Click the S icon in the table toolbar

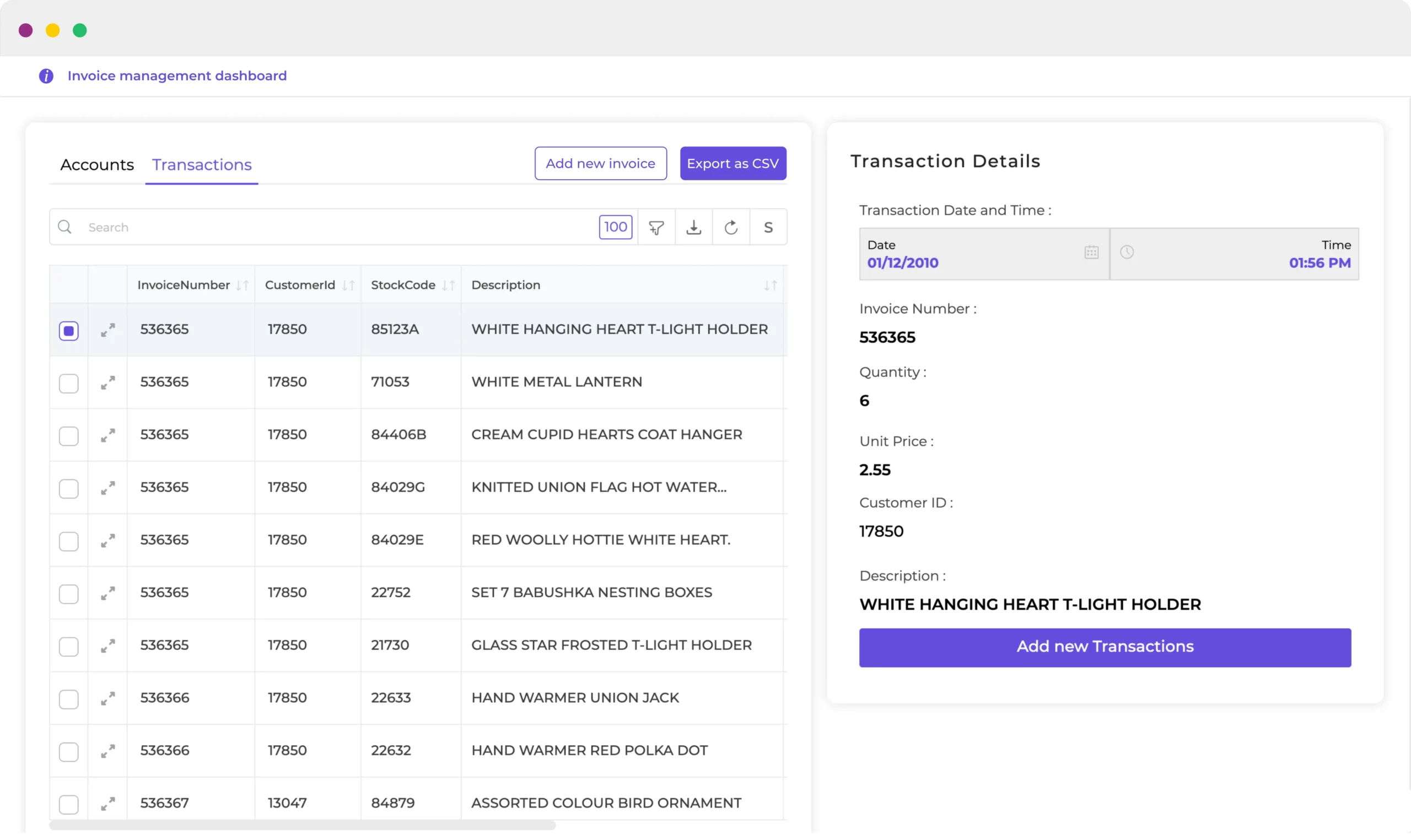tap(768, 227)
